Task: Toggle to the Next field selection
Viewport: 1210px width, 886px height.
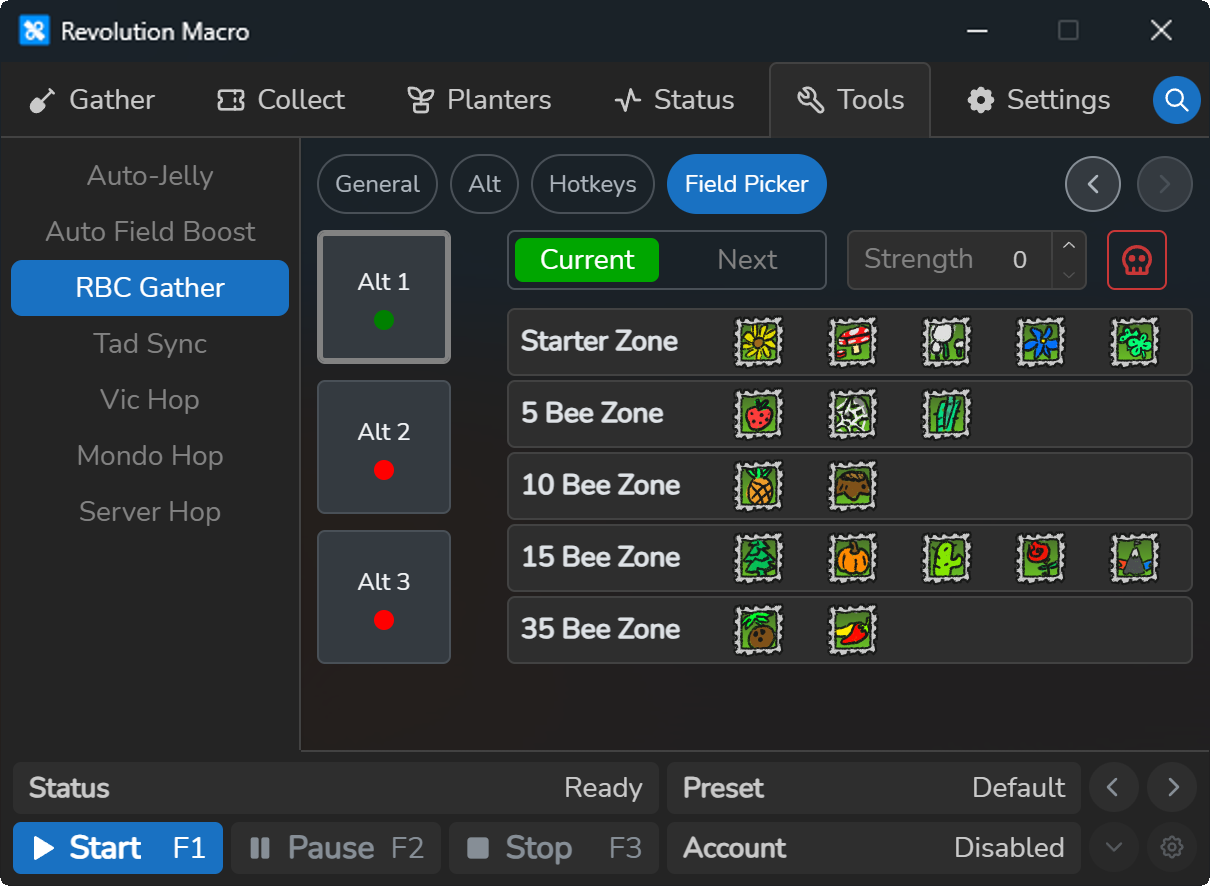Action: (747, 260)
